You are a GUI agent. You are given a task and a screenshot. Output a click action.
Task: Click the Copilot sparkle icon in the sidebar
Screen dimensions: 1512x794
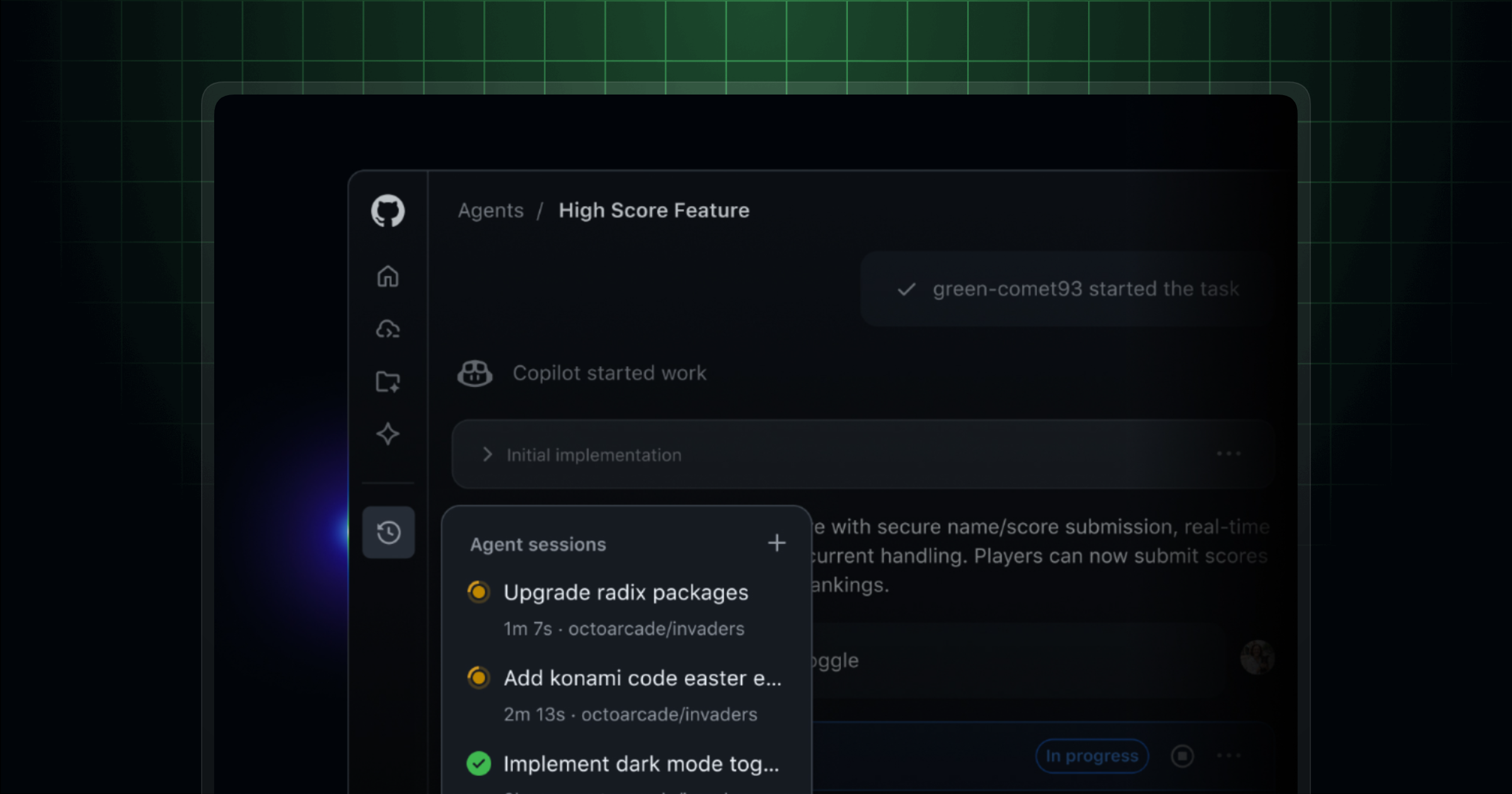tap(388, 434)
